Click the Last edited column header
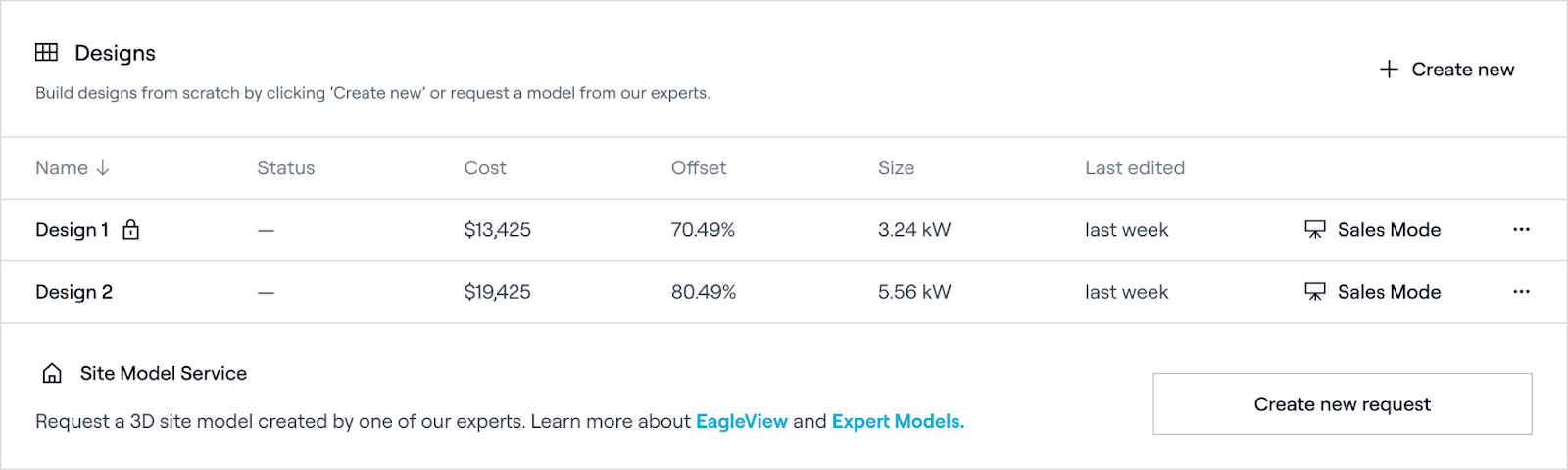 (1135, 168)
